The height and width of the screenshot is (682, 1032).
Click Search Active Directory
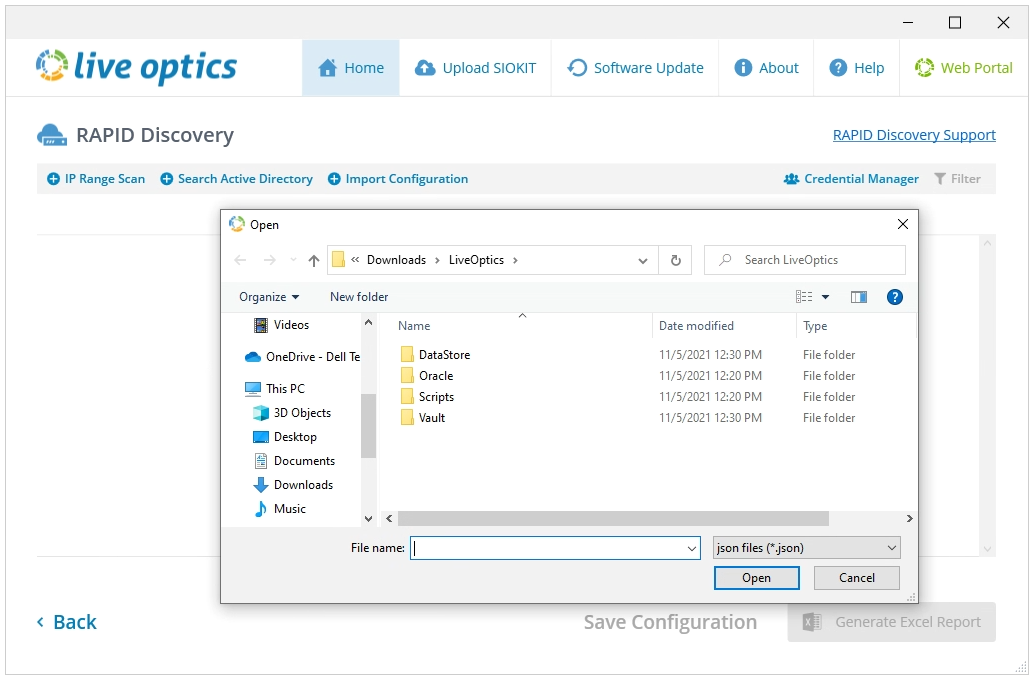pos(237,179)
